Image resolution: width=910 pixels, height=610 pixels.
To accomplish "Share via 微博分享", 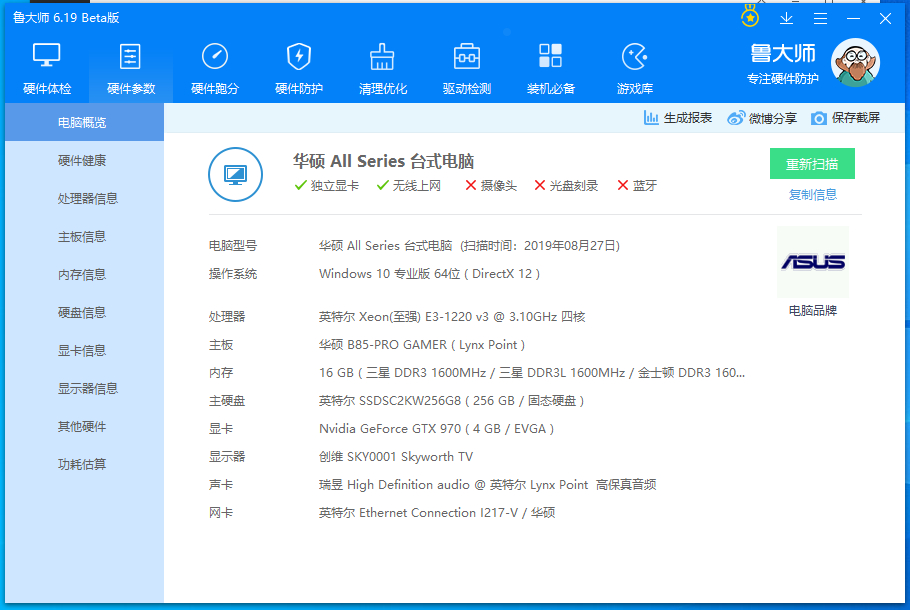I will (761, 118).
